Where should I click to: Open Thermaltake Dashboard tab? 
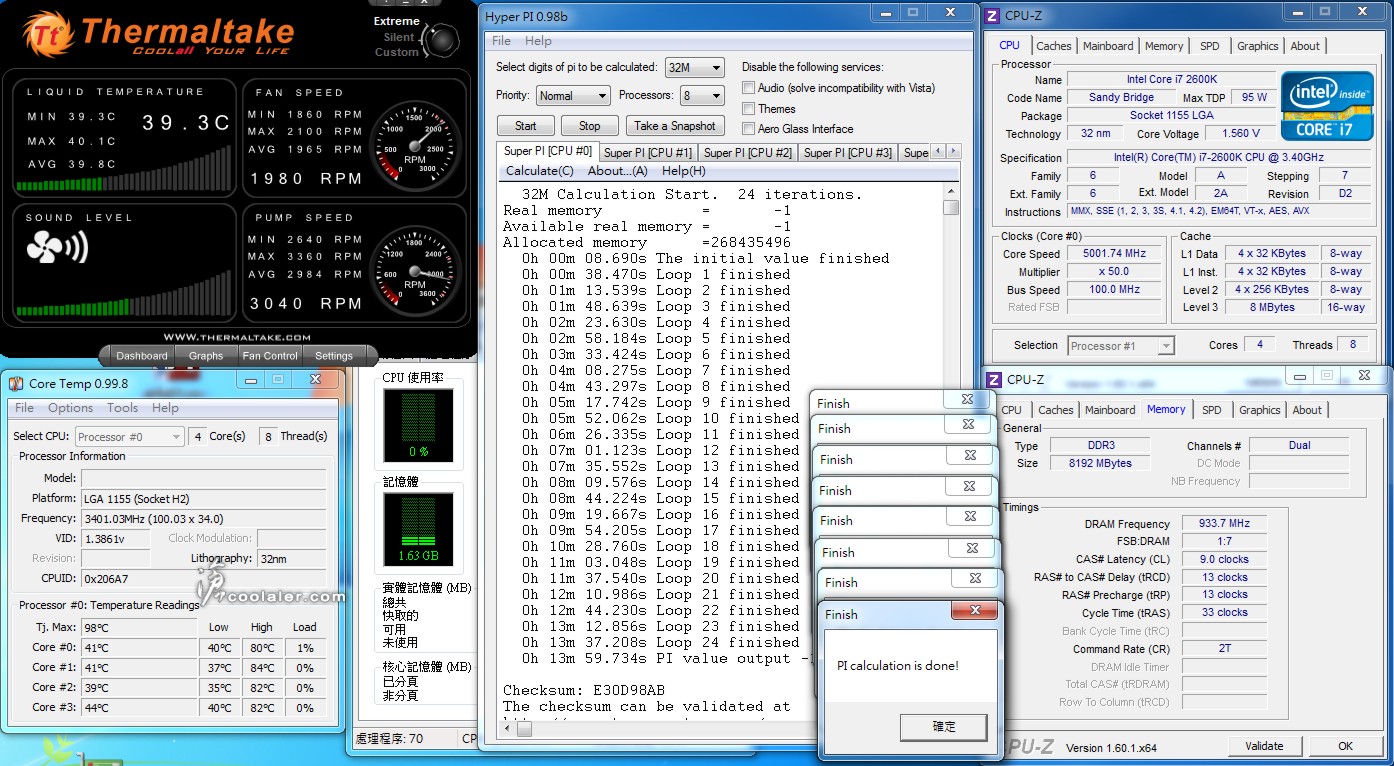(142, 355)
